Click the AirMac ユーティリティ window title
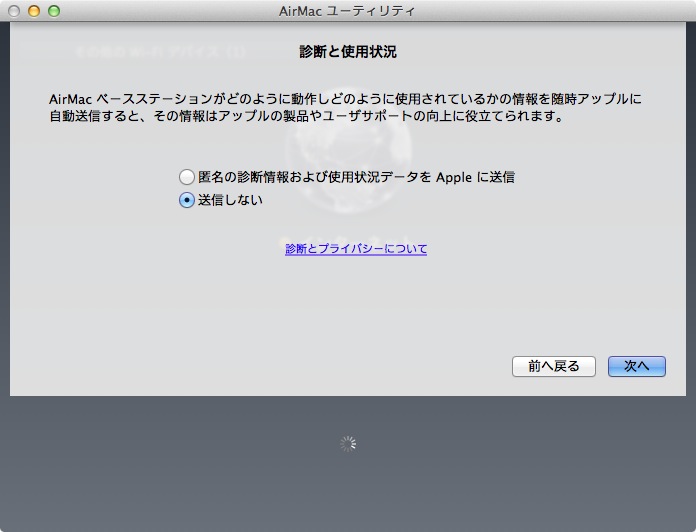 coord(347,11)
